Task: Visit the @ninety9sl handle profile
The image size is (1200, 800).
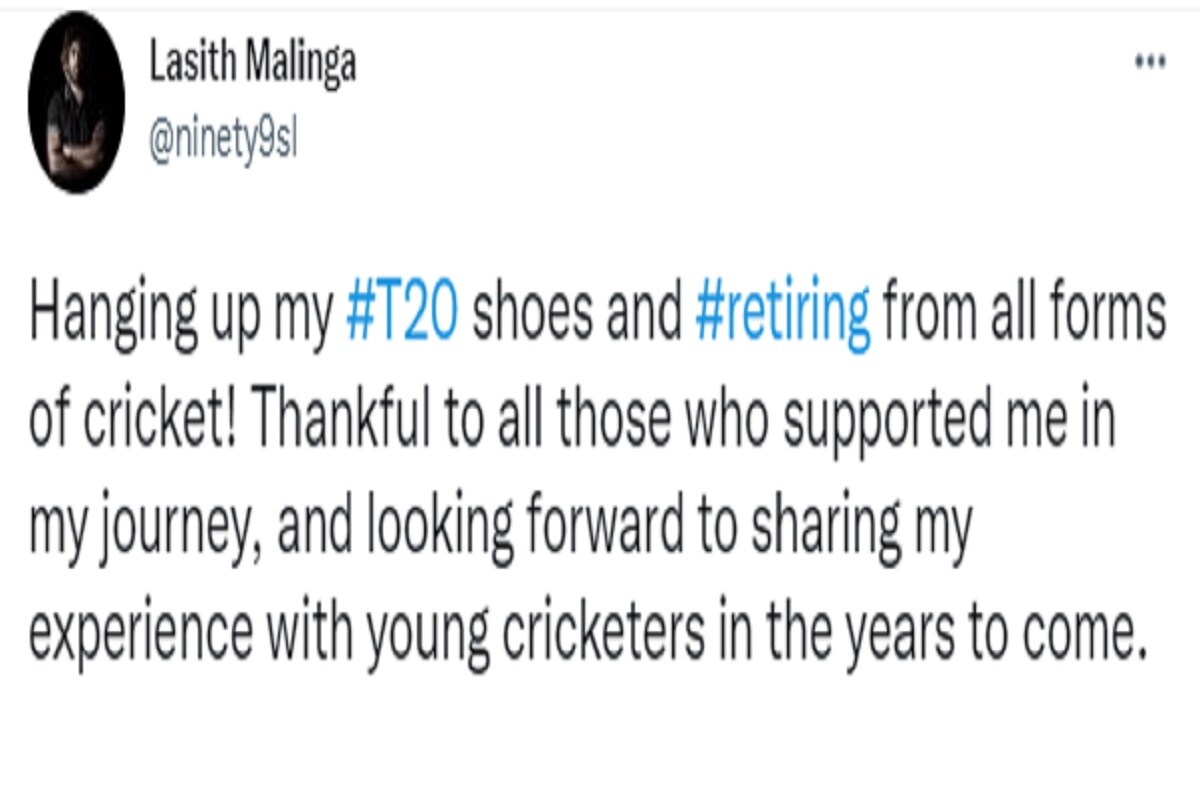Action: pyautogui.click(x=224, y=142)
